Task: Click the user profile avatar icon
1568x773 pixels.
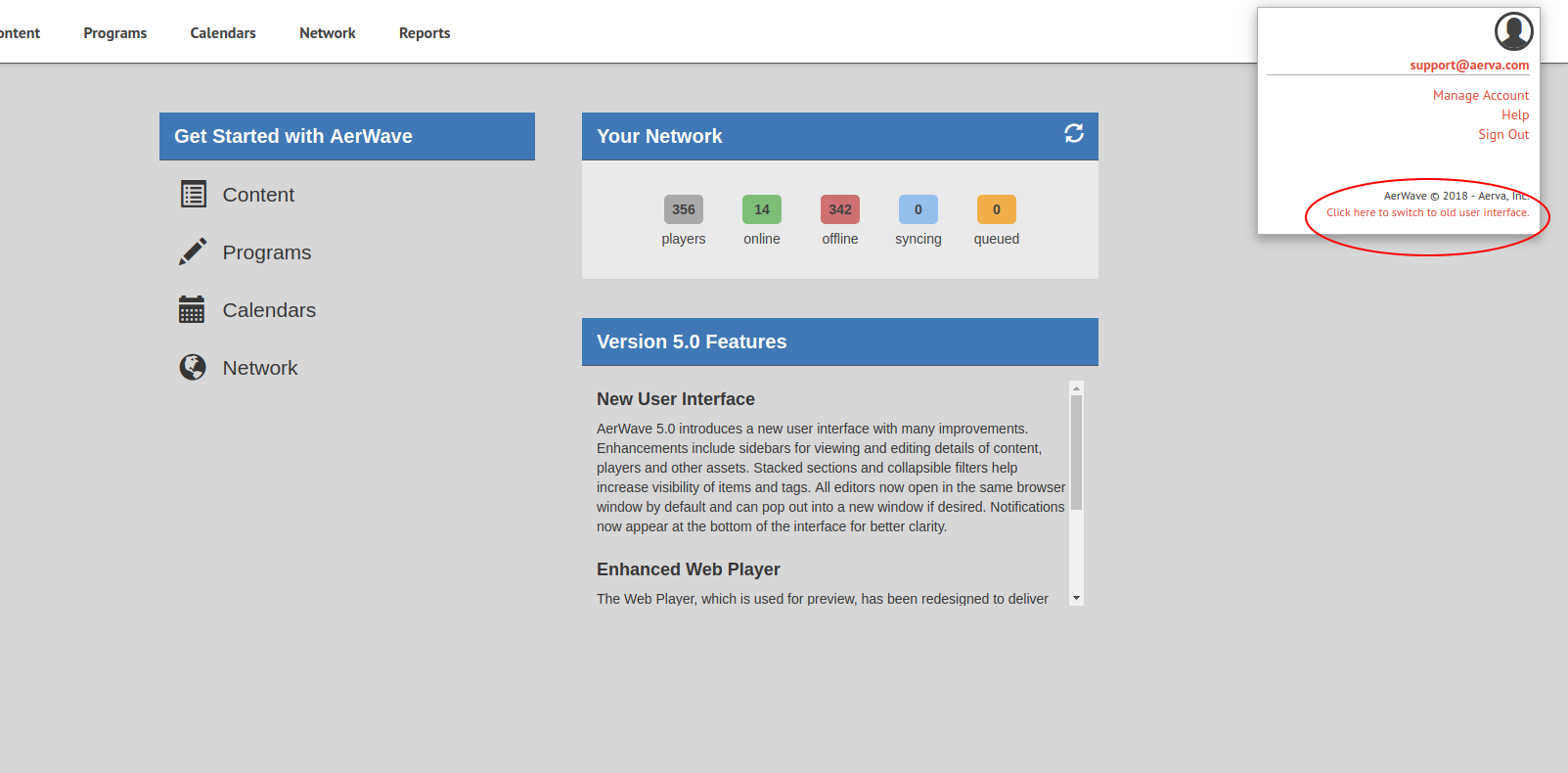Action: pos(1513,31)
